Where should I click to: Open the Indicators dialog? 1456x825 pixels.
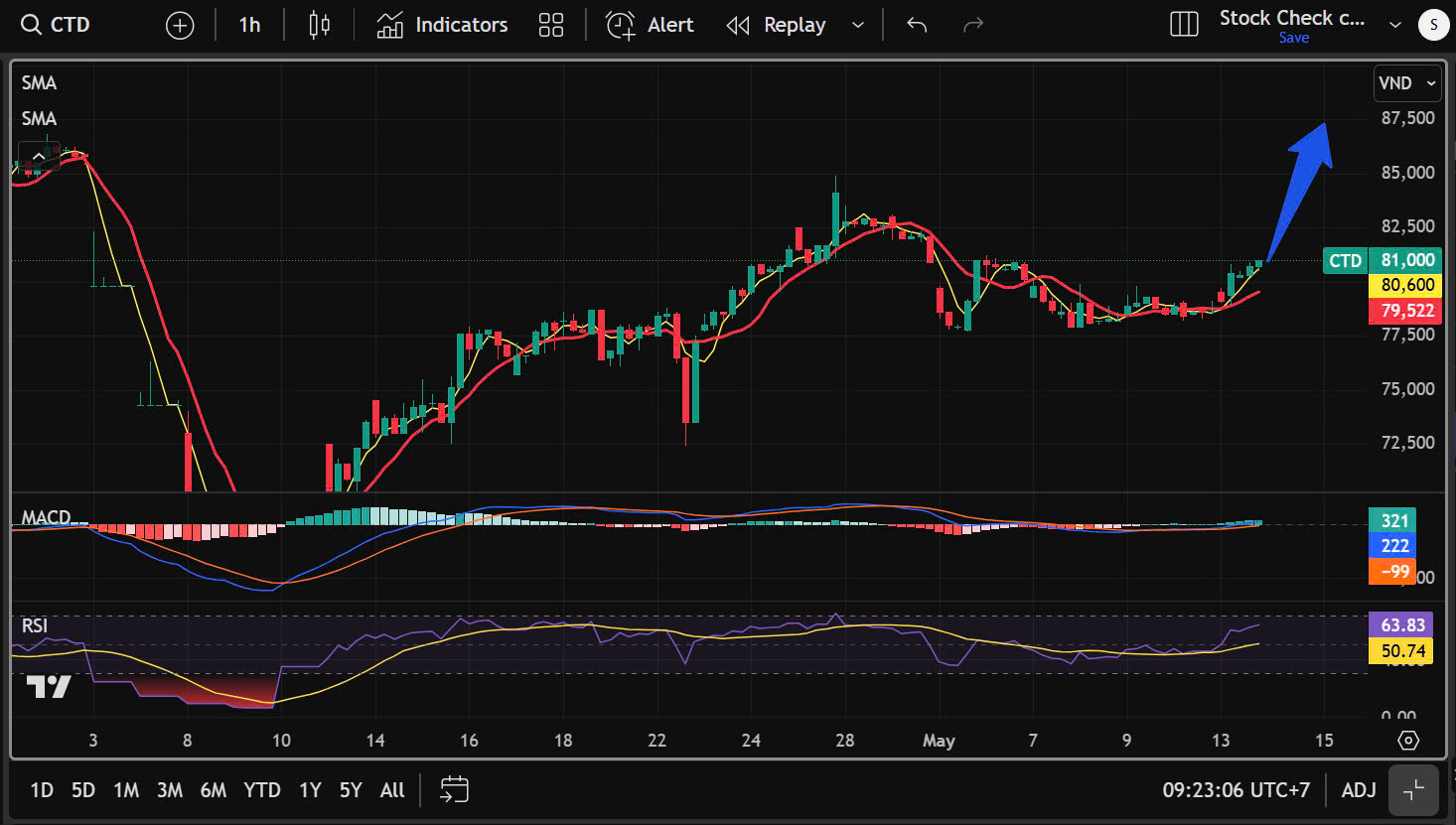pyautogui.click(x=442, y=25)
